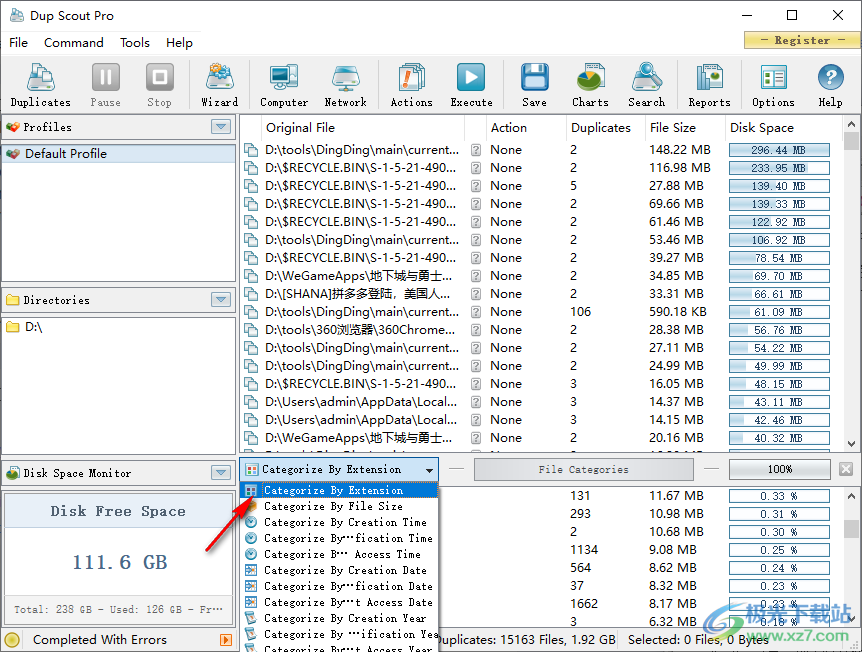Image resolution: width=862 pixels, height=652 pixels.
Task: Click the 100% button
Action: point(780,469)
